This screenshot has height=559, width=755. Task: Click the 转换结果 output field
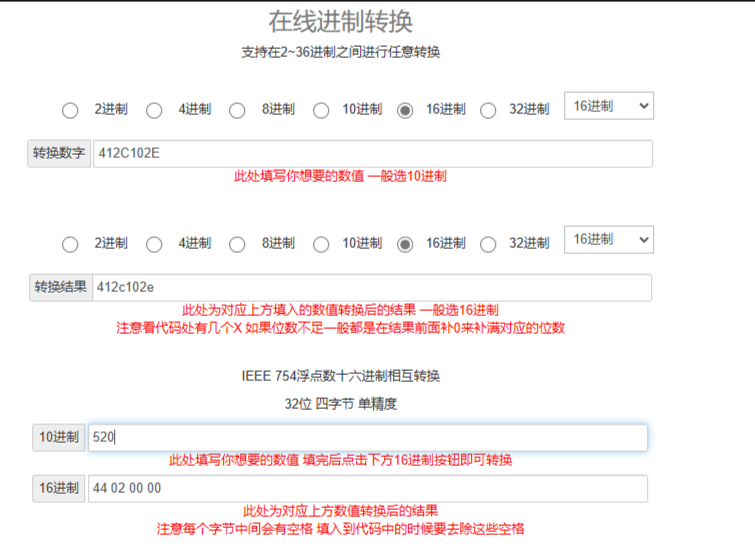coord(372,288)
